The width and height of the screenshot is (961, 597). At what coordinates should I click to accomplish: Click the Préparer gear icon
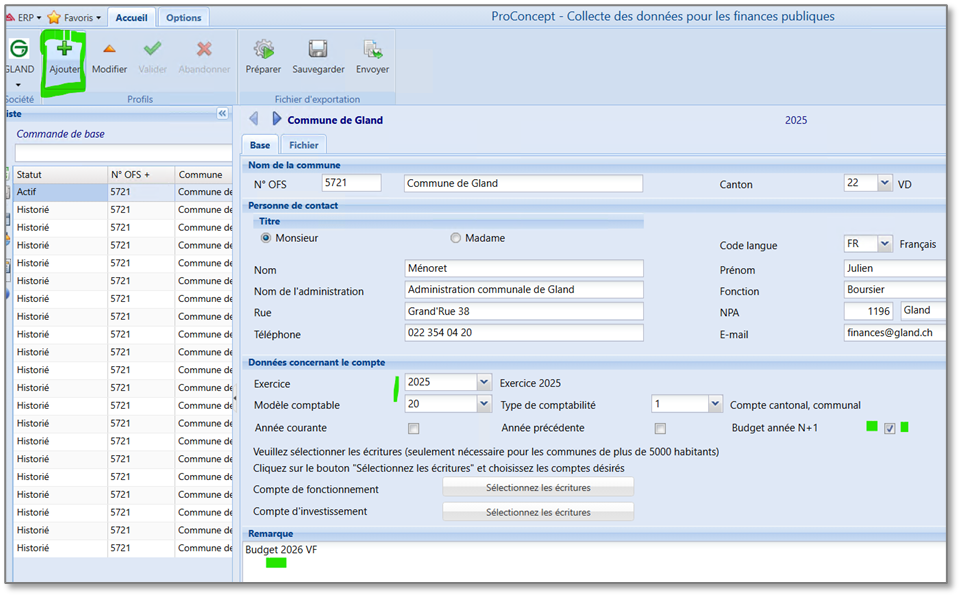(263, 50)
